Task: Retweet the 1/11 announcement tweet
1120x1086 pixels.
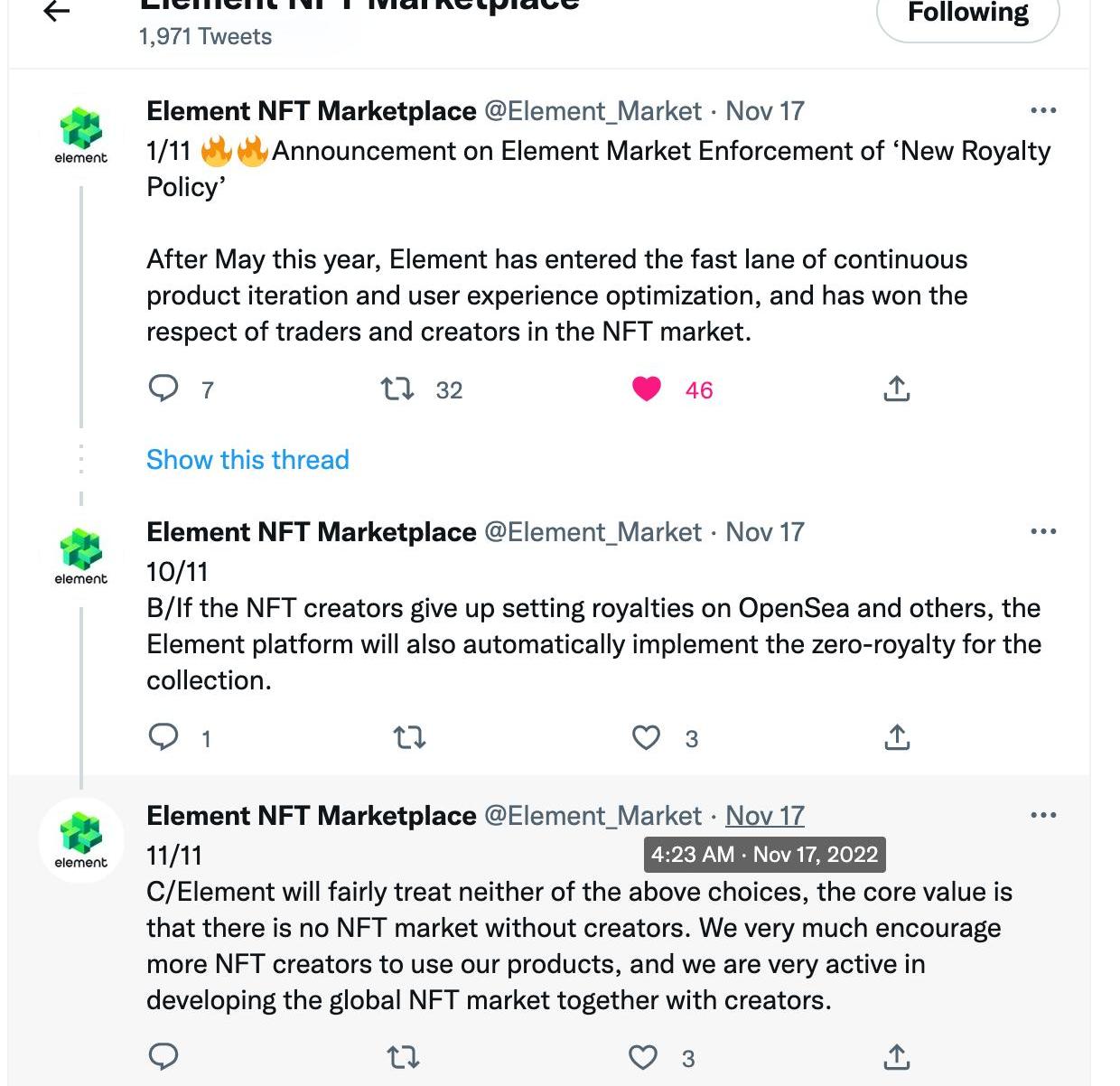Action: point(397,389)
